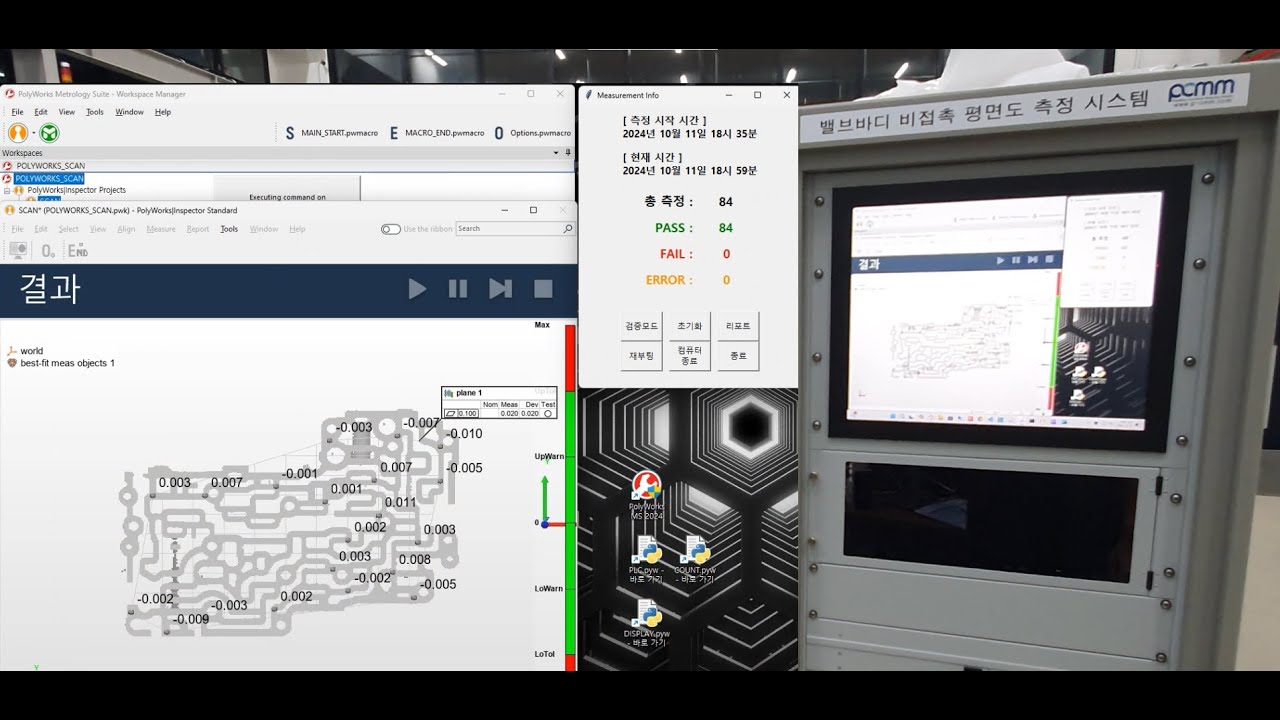
Task: Click the 리포트 button
Action: pos(738,326)
